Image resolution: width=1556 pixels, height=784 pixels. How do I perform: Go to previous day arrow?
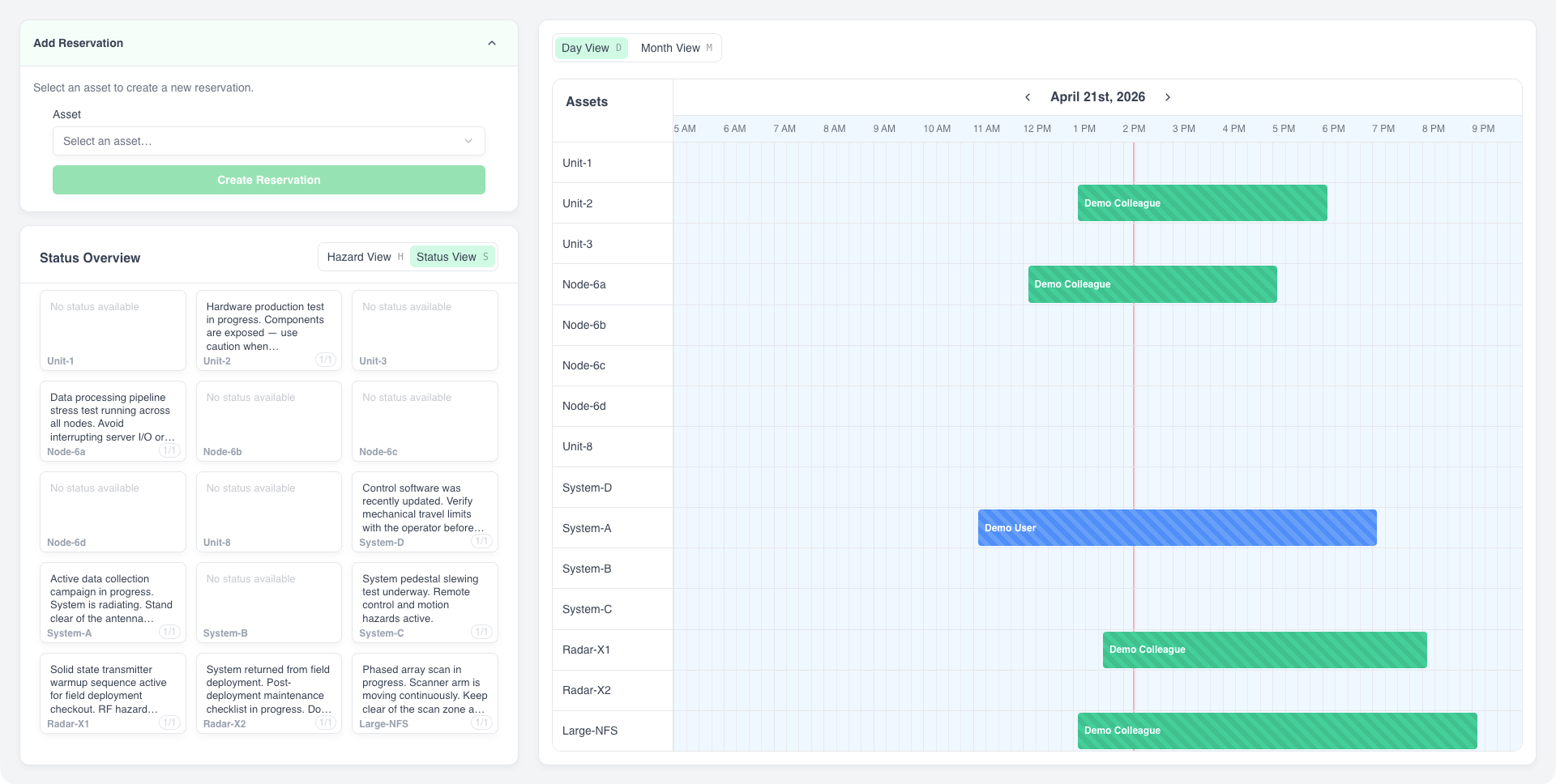tap(1028, 97)
